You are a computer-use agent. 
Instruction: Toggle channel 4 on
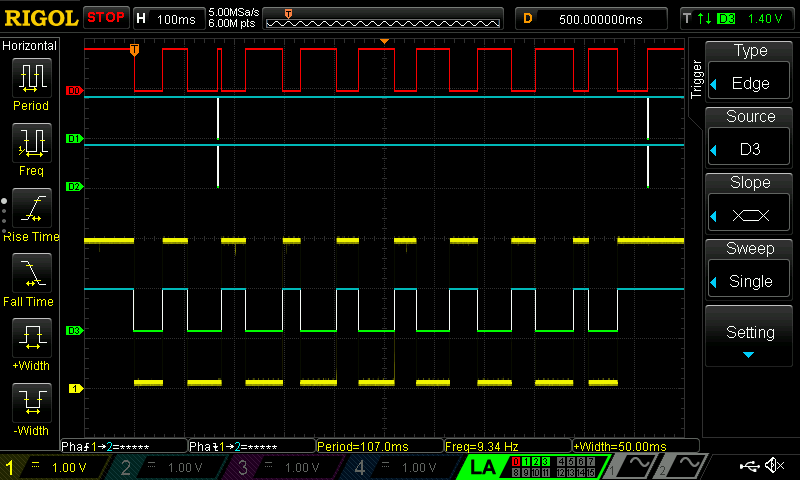click(x=398, y=468)
